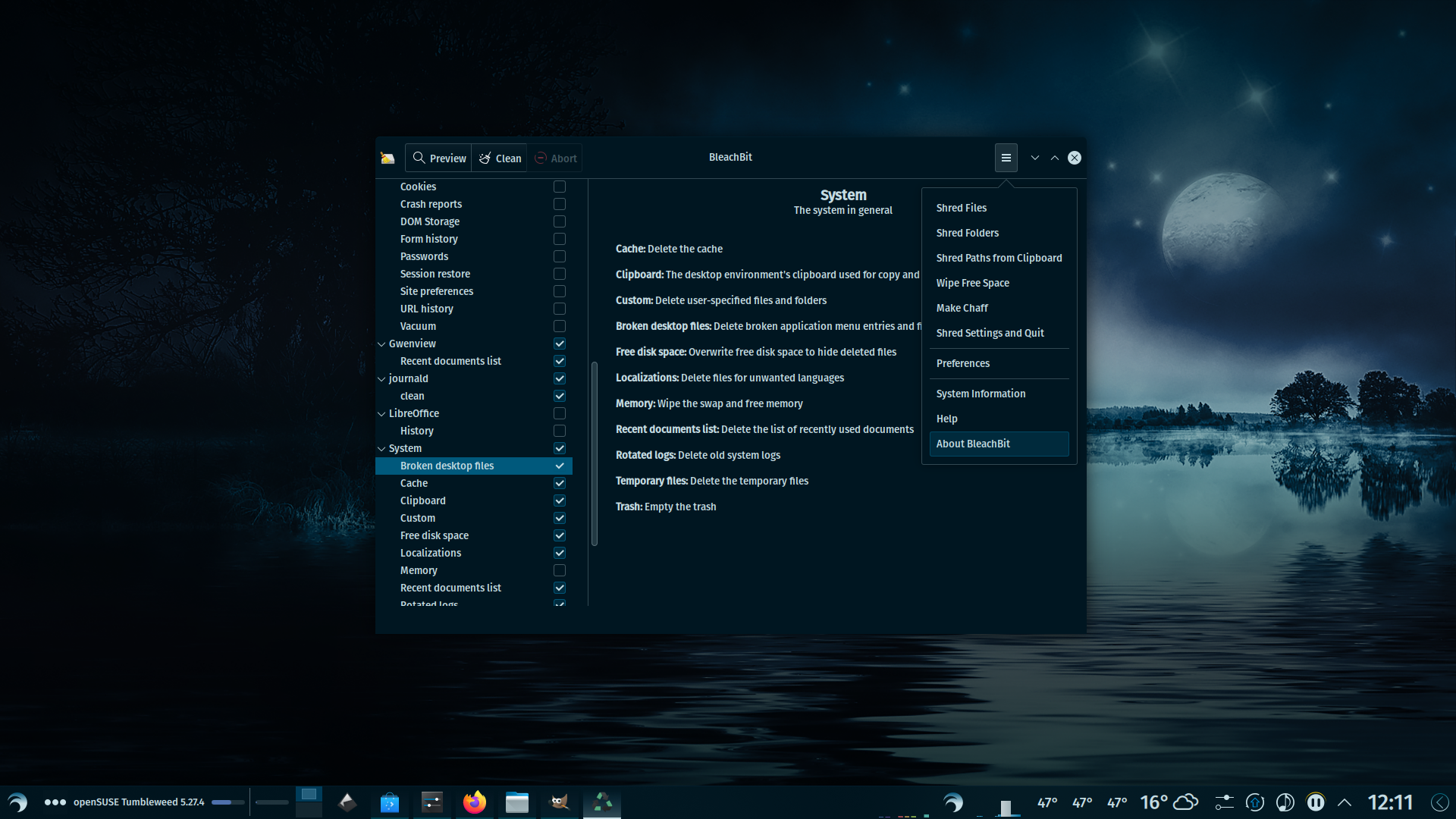This screenshot has height=819, width=1456.
Task: Choose Shred Files from the menu
Action: click(x=999, y=208)
